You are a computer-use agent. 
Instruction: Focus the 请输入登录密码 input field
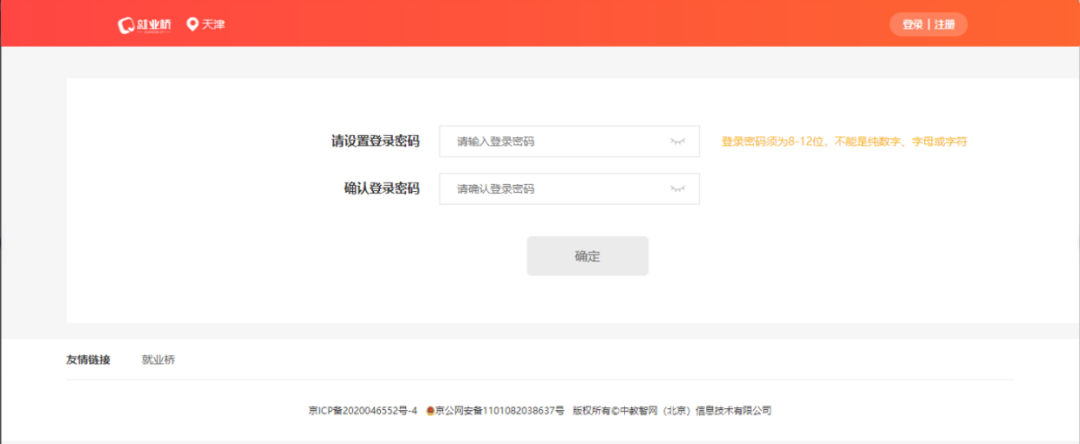coord(555,142)
